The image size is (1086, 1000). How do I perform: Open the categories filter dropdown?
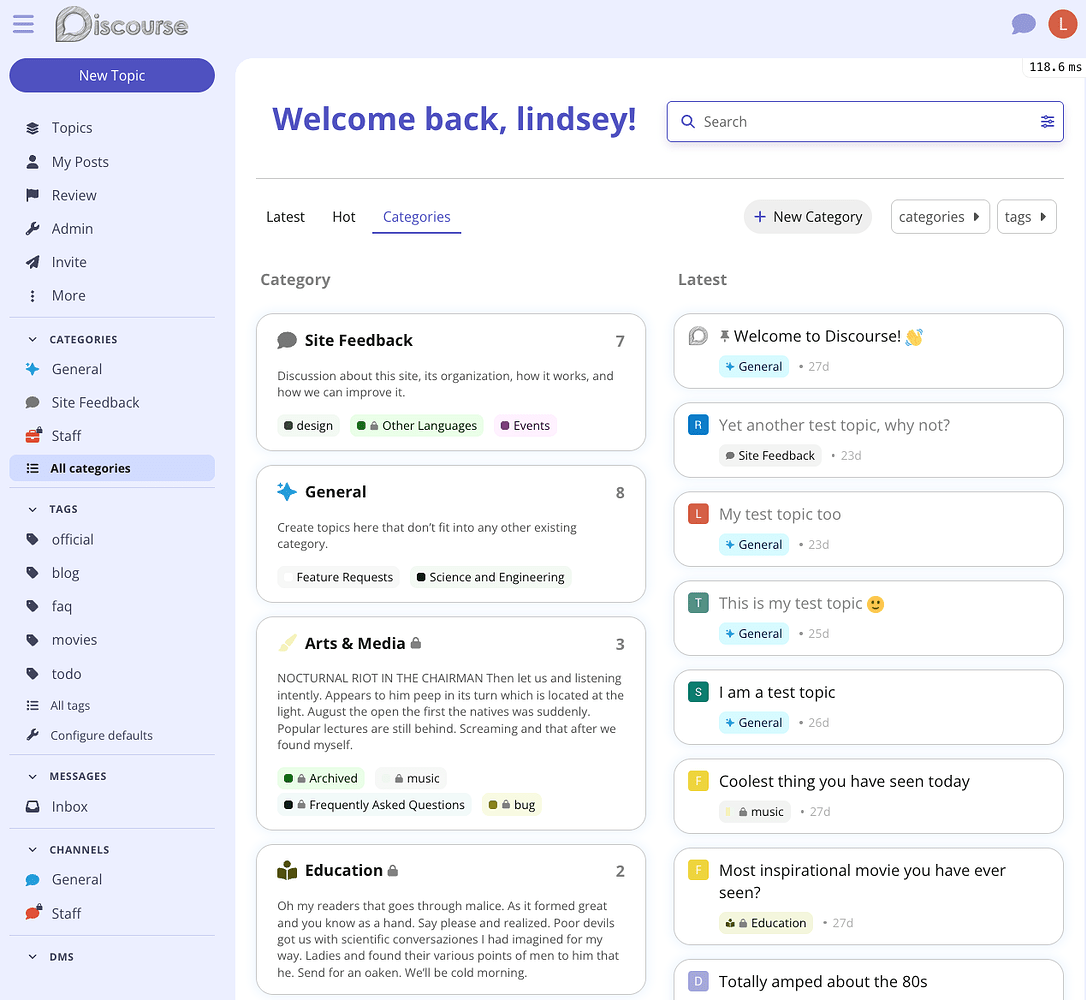[939, 217]
